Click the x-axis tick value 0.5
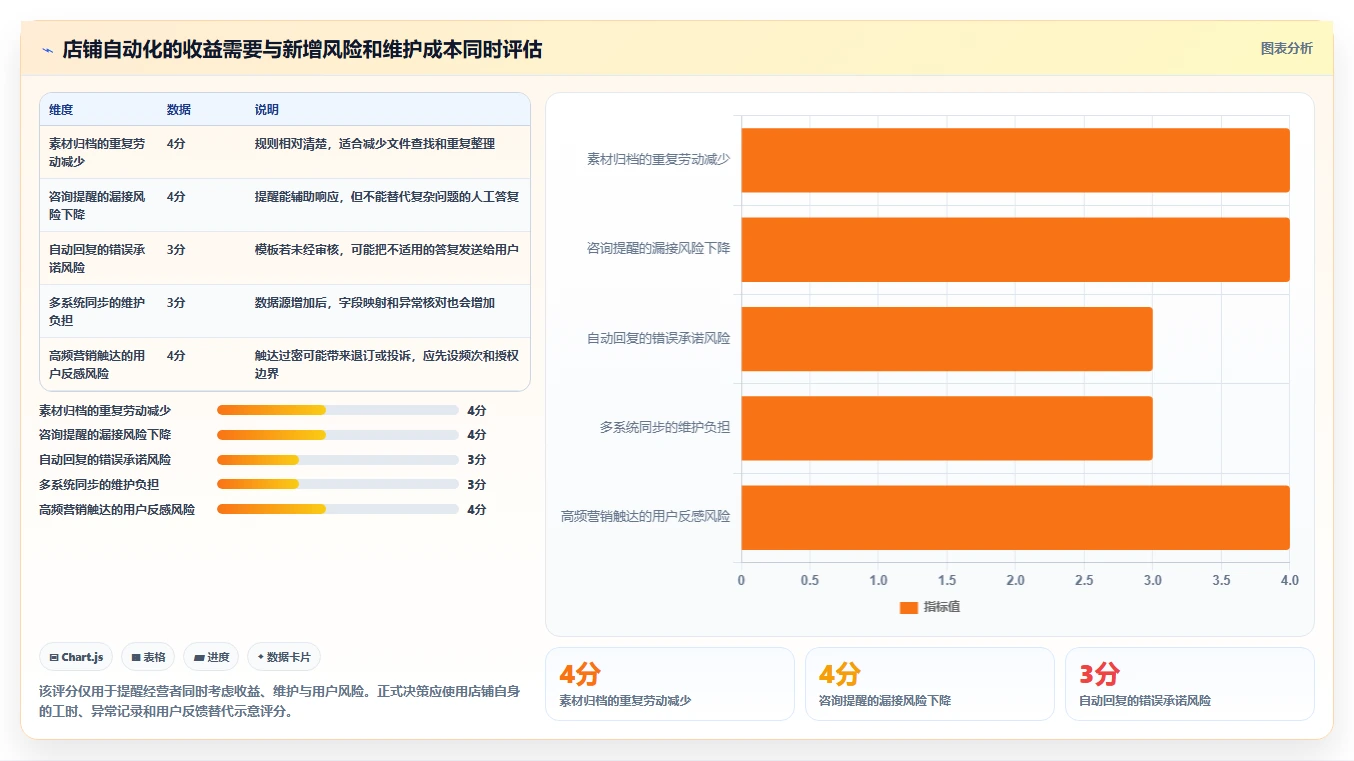 click(x=810, y=580)
